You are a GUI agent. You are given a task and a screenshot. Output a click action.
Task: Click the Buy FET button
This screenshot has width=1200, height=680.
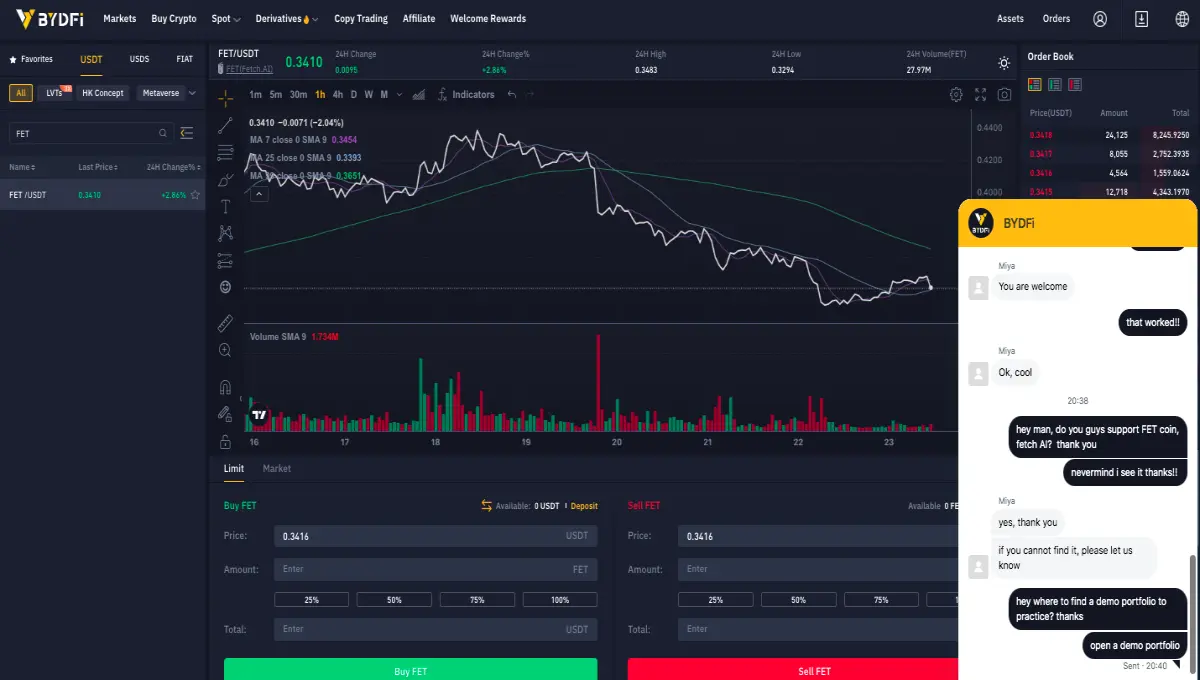[411, 669]
